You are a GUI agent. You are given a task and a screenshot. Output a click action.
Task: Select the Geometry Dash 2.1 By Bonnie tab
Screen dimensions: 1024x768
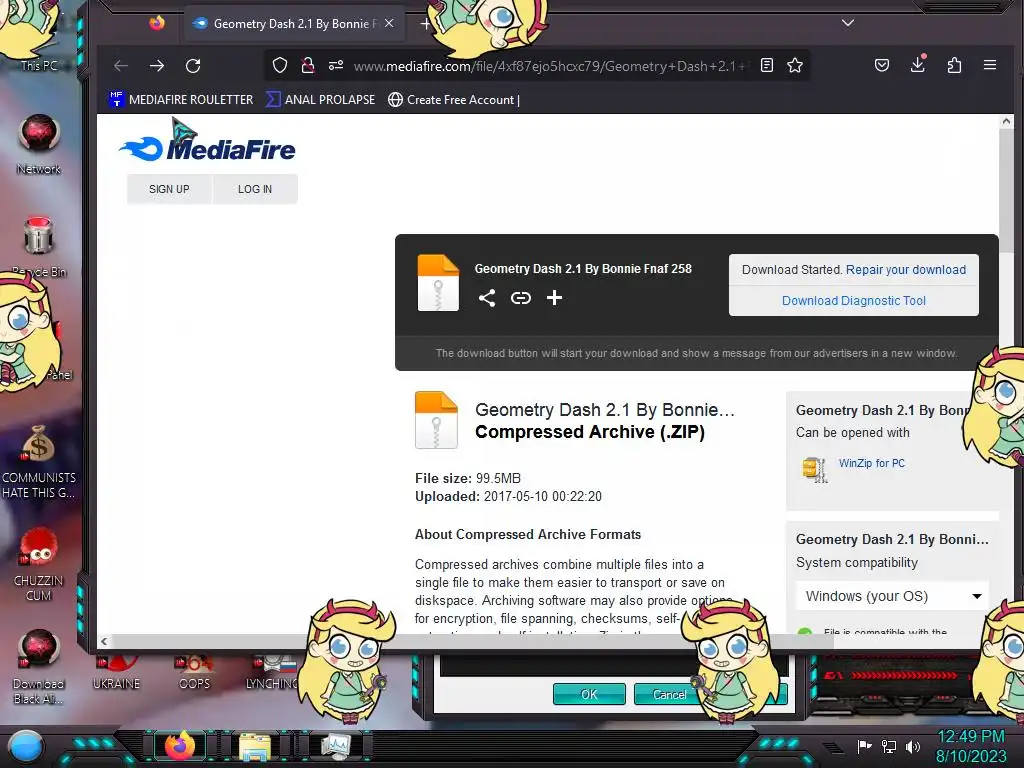point(294,24)
